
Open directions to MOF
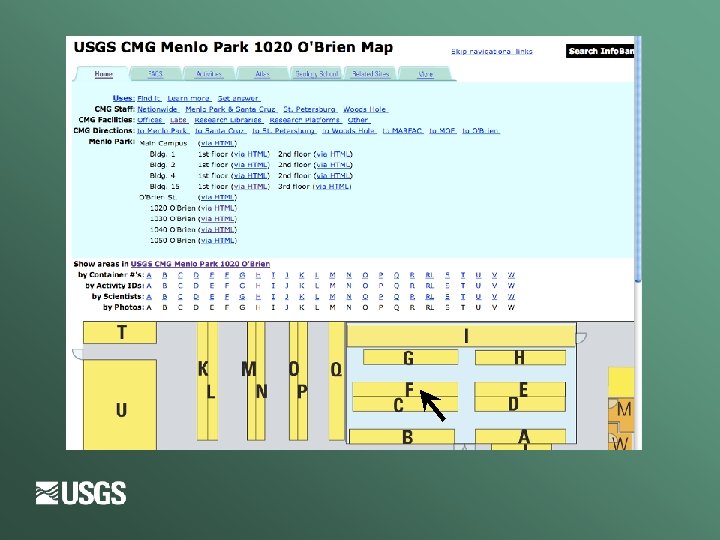click(443, 131)
